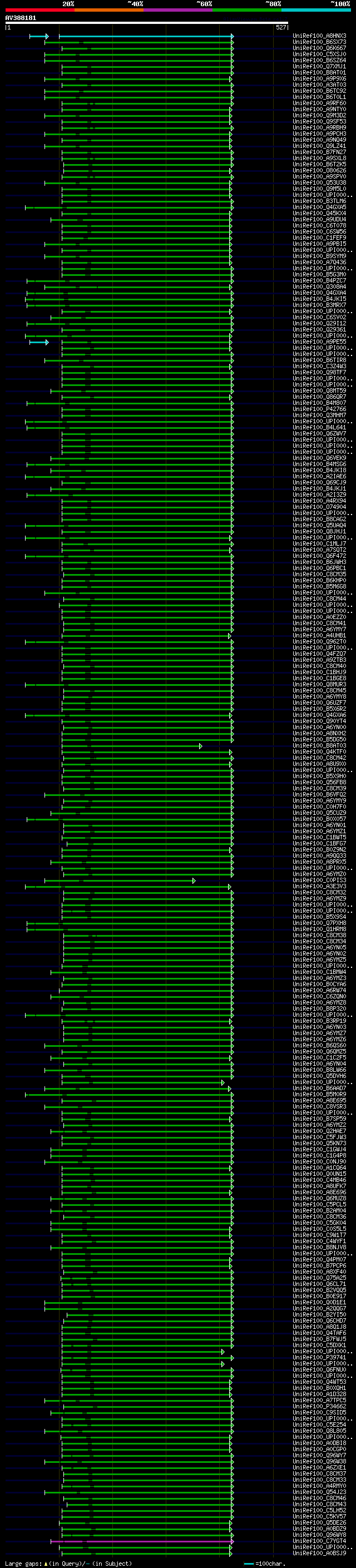Click the long cyan alignment bar of A8HNX3
The height and width of the screenshot is (1568, 356).
point(146,37)
